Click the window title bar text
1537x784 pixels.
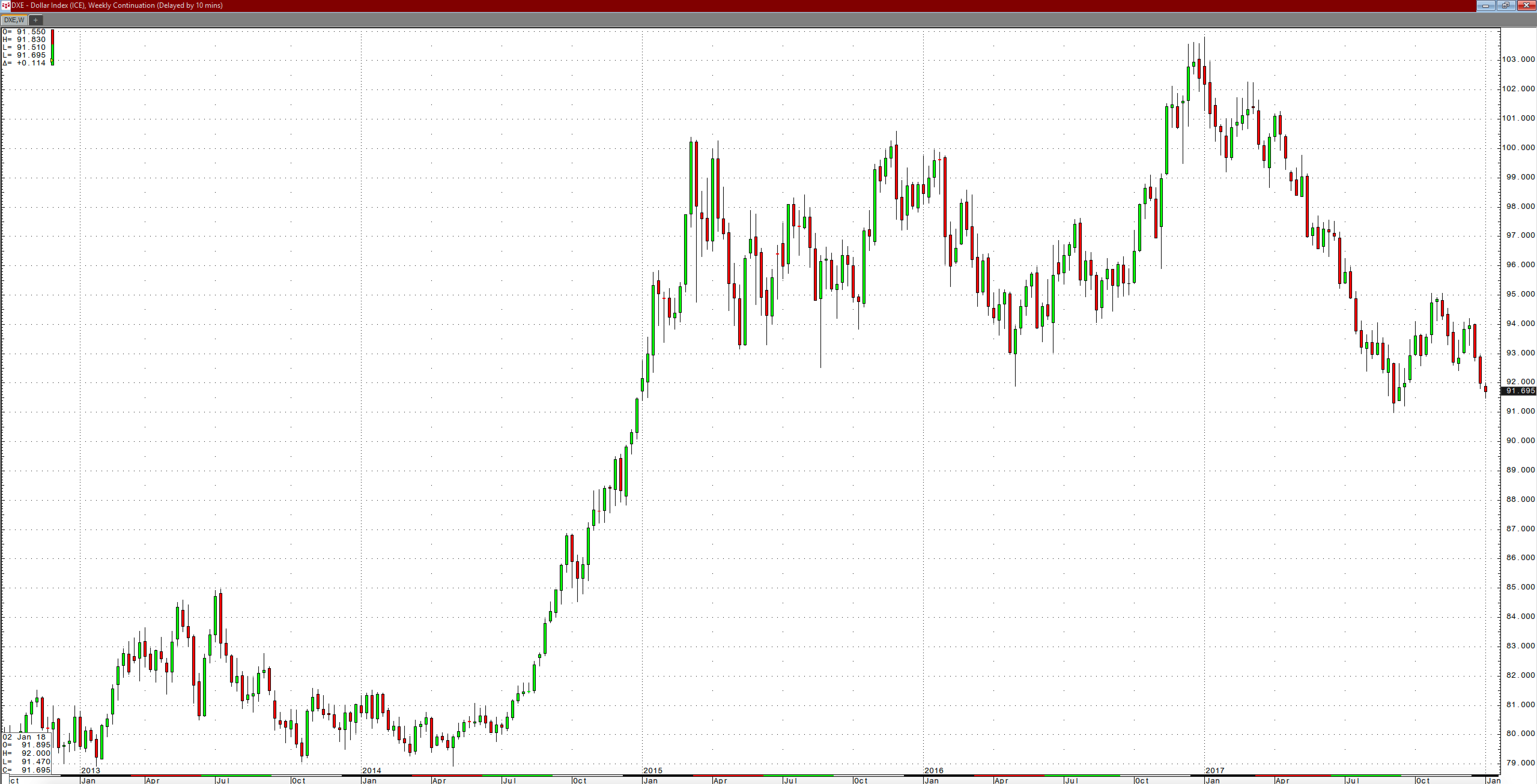pos(117,5)
